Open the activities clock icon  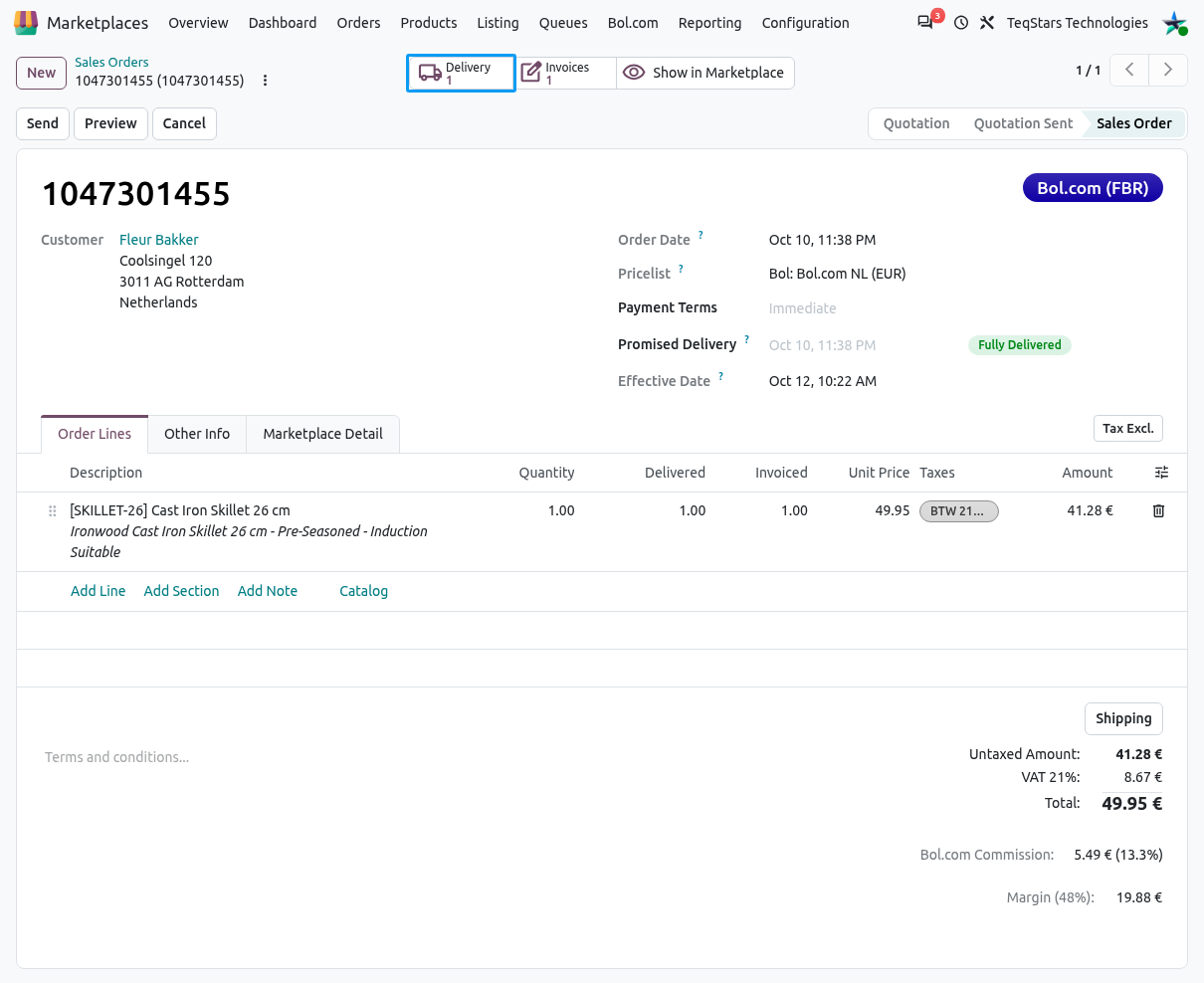pyautogui.click(x=961, y=22)
